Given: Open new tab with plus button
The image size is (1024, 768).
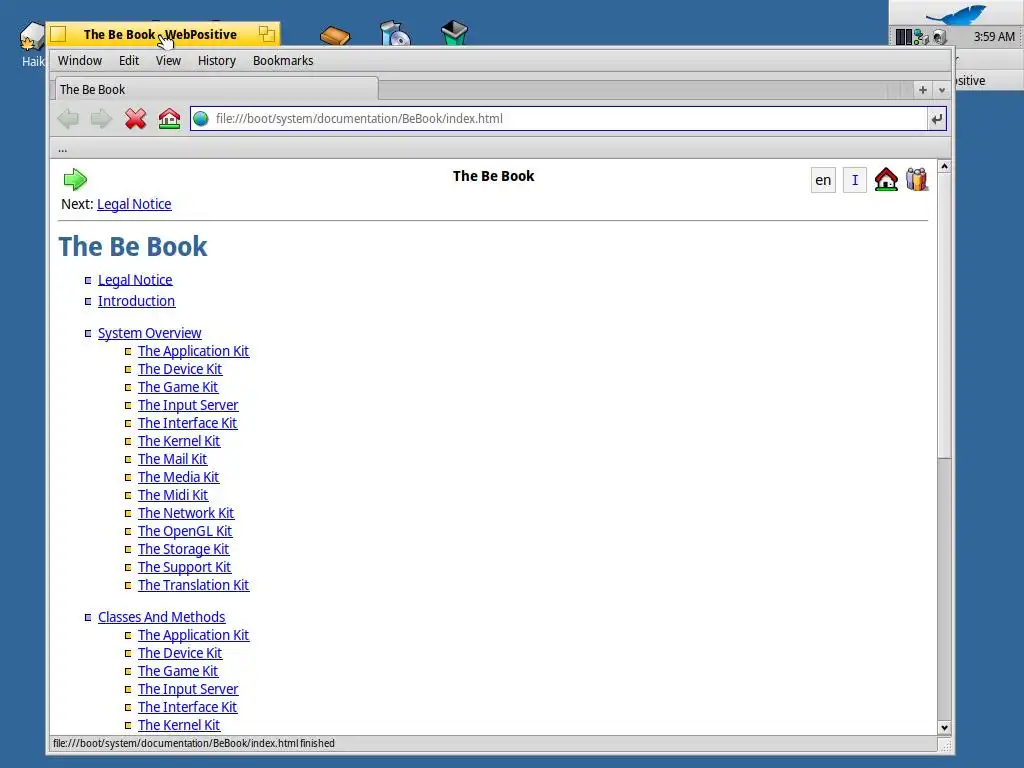Looking at the screenshot, I should point(923,90).
